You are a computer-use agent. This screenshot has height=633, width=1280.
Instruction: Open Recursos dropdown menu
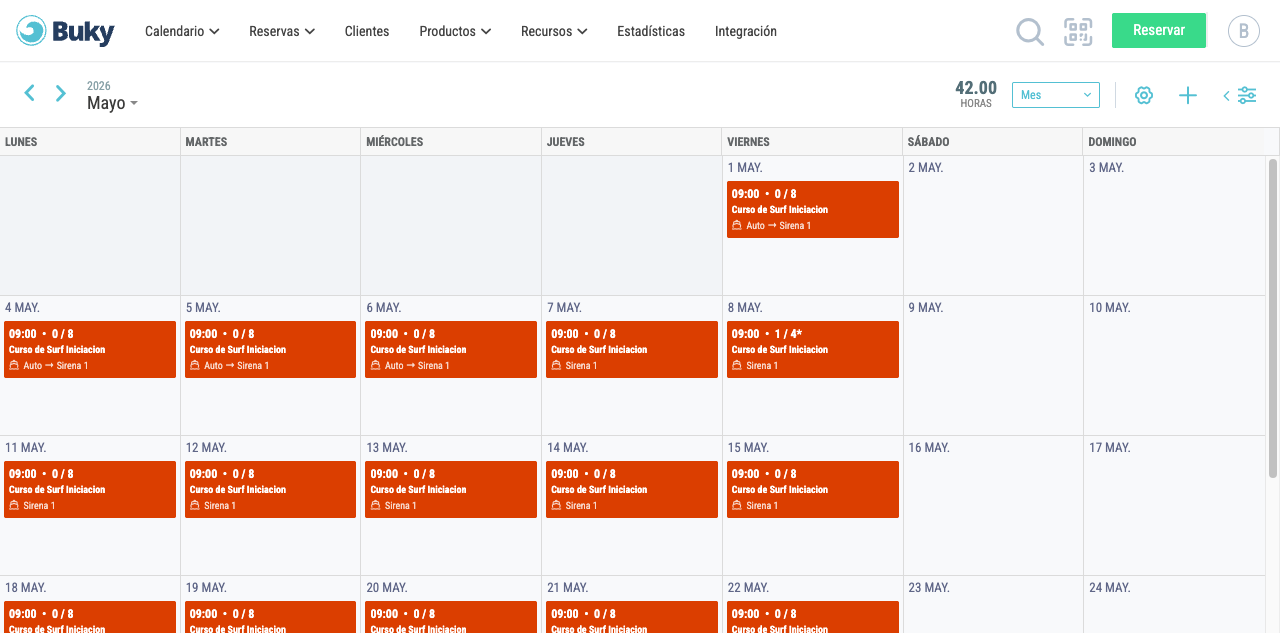pos(554,31)
